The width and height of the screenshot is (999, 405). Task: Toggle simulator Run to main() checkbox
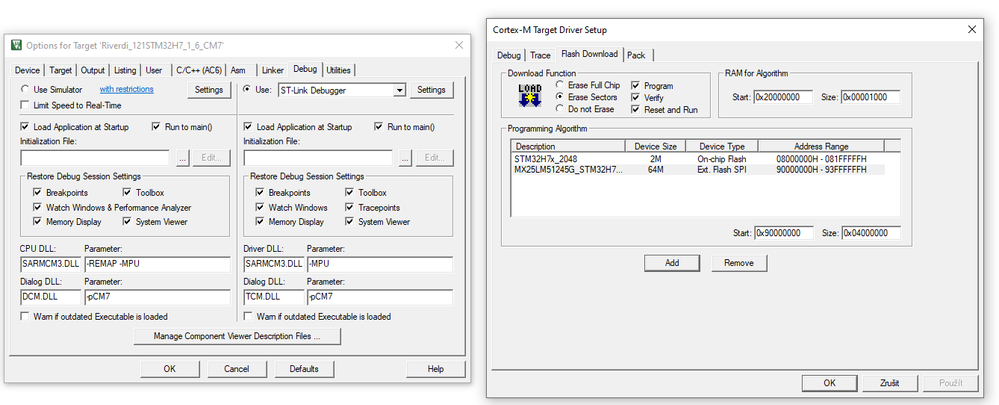(156, 127)
